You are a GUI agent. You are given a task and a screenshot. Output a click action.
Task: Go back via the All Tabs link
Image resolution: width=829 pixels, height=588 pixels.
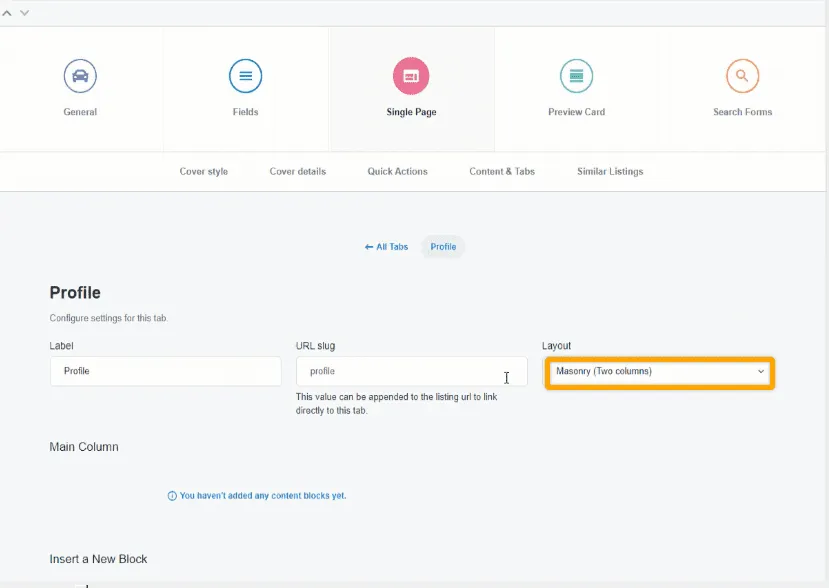[x=387, y=247]
